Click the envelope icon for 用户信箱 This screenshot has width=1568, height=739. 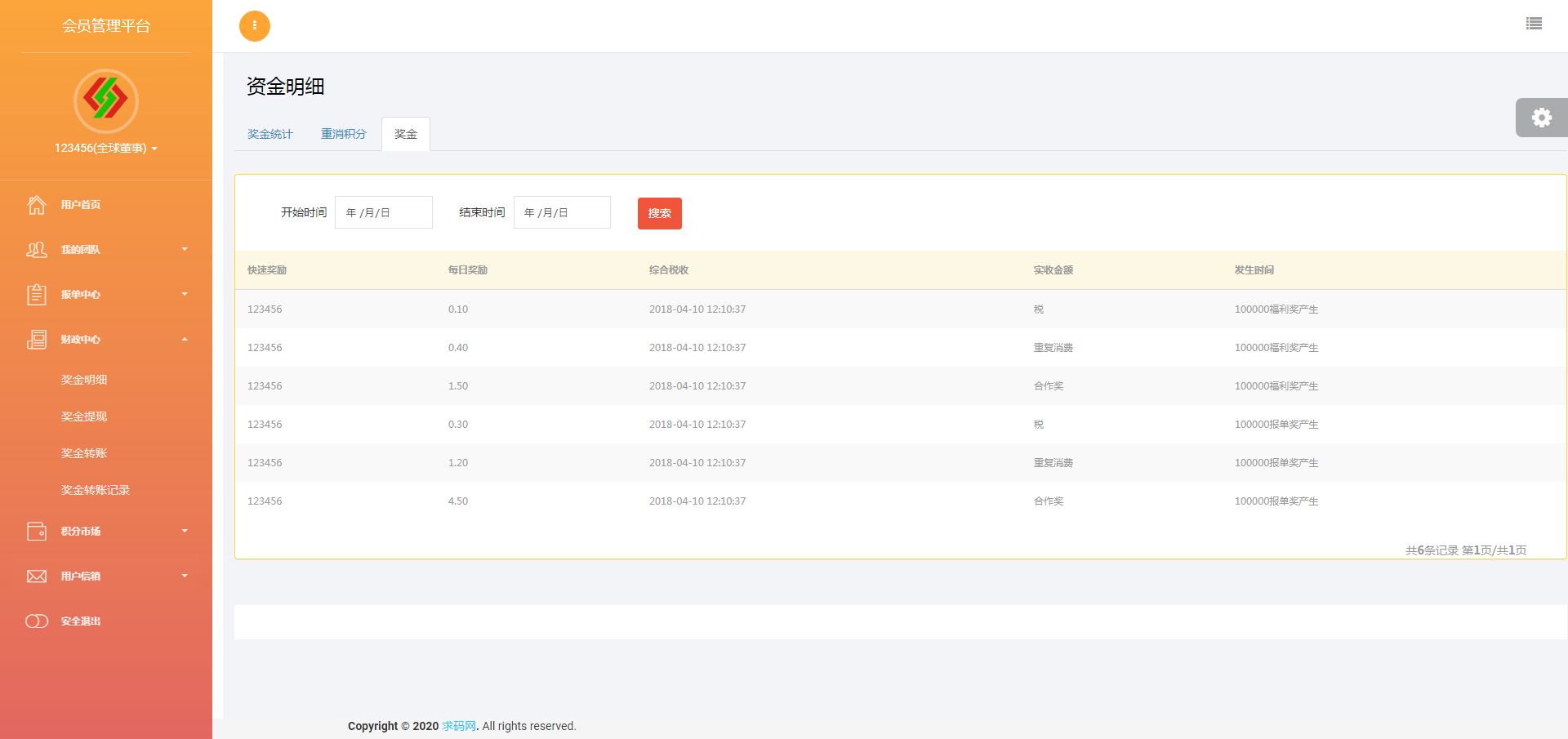coord(37,577)
